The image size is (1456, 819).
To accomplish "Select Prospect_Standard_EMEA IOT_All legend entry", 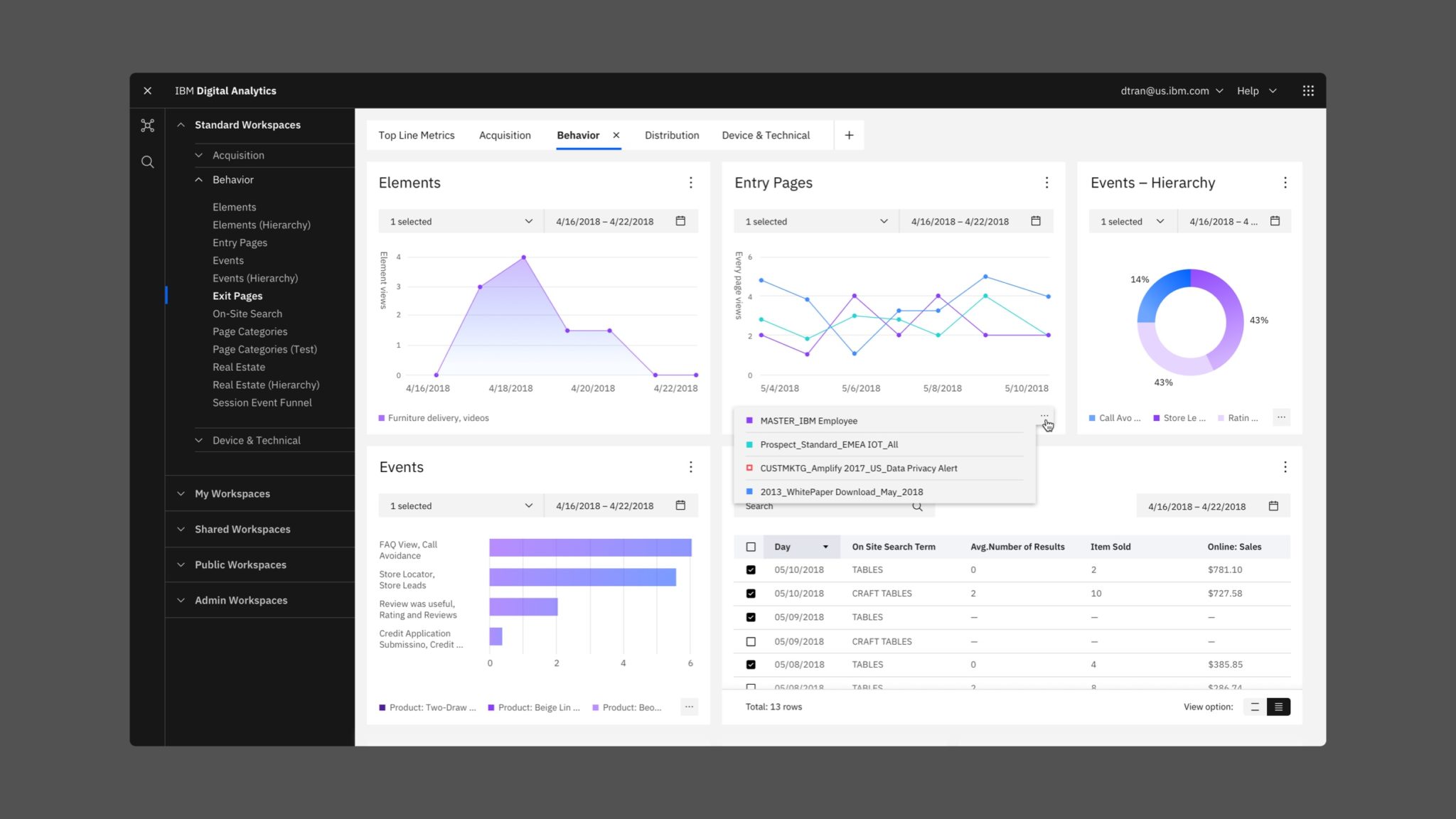I will point(829,444).
